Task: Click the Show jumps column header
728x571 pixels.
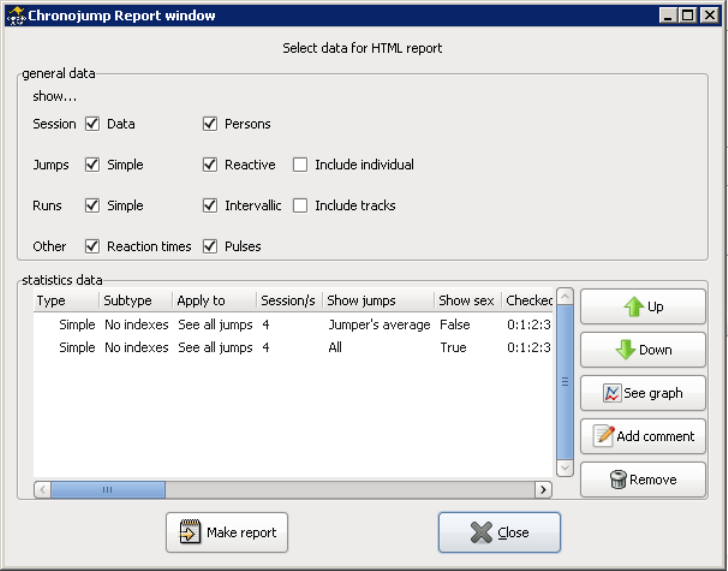Action: (x=378, y=300)
